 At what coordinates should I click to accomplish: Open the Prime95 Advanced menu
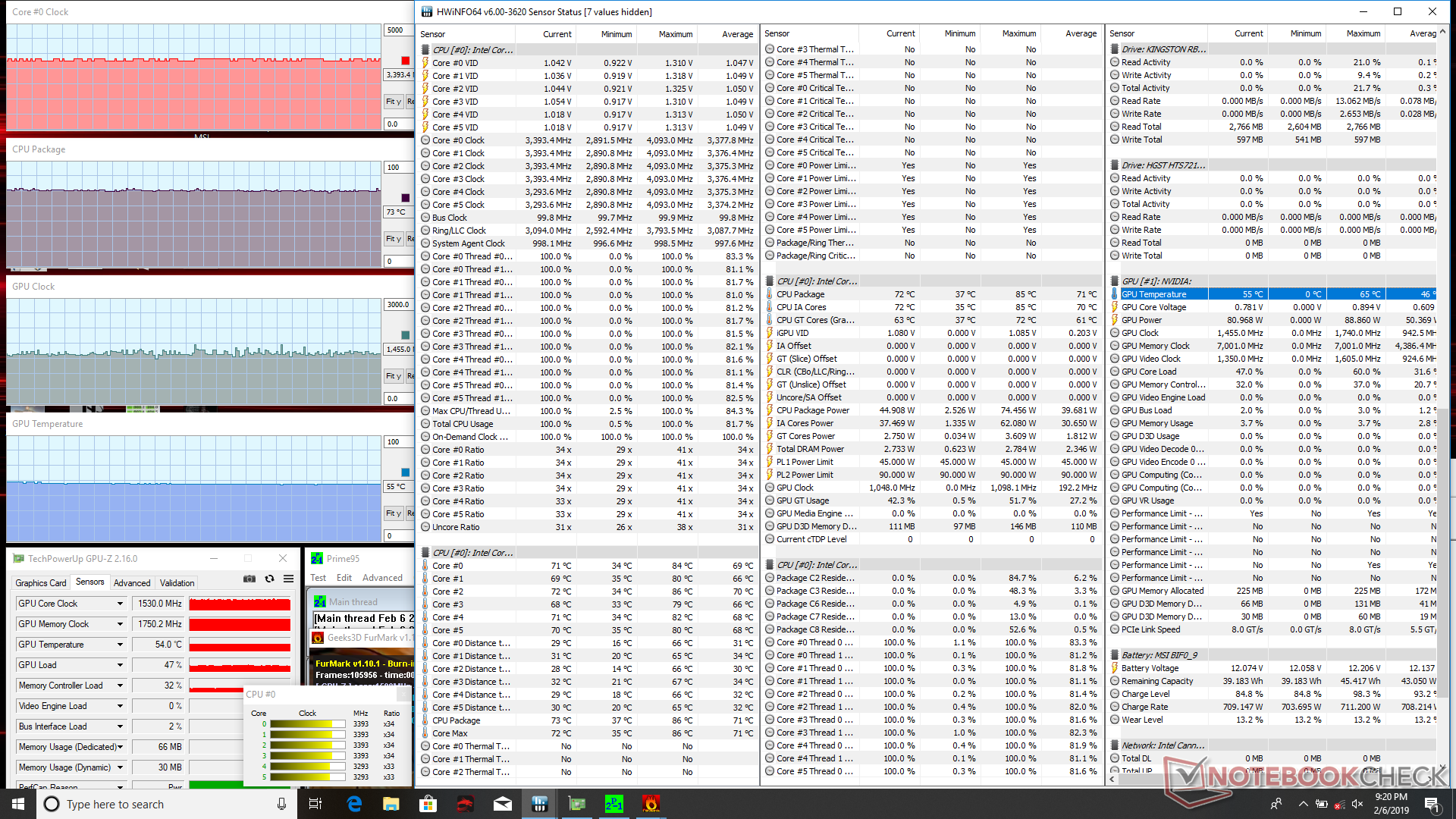pyautogui.click(x=382, y=578)
